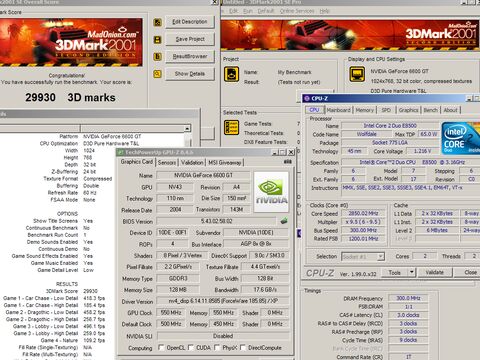Viewport: 480px width, 360px height.
Task: Open the Online Services menu
Action: [297, 11]
